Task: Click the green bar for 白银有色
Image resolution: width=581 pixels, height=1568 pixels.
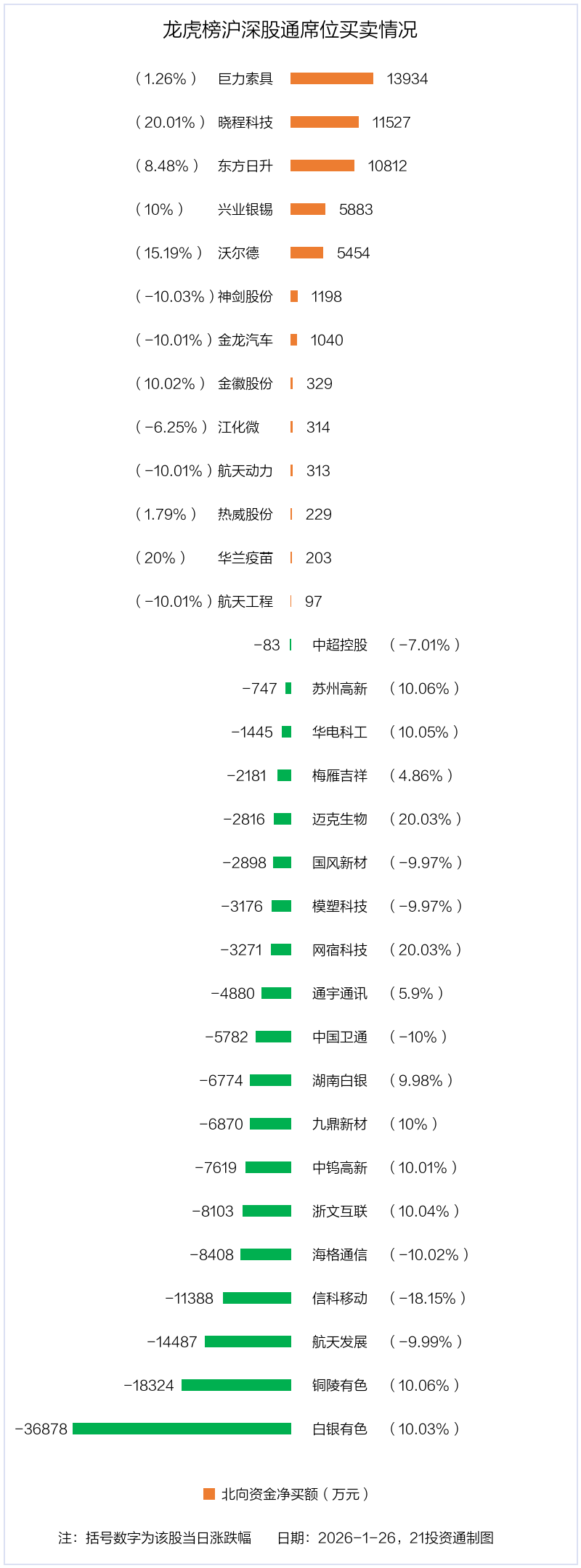Action: 182,1429
